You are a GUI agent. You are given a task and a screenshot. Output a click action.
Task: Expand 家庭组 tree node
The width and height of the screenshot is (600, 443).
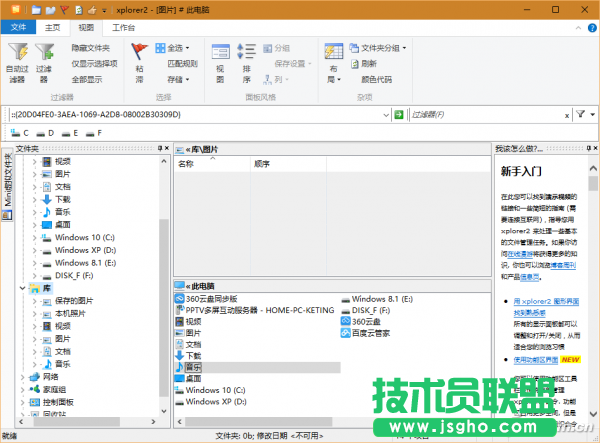(x=22, y=390)
